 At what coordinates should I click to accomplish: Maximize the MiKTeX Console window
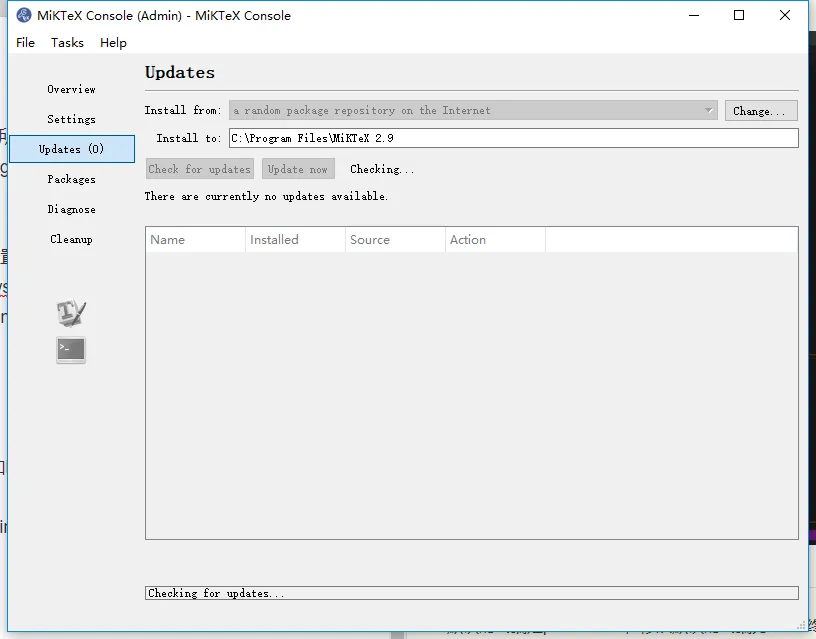[x=739, y=16]
